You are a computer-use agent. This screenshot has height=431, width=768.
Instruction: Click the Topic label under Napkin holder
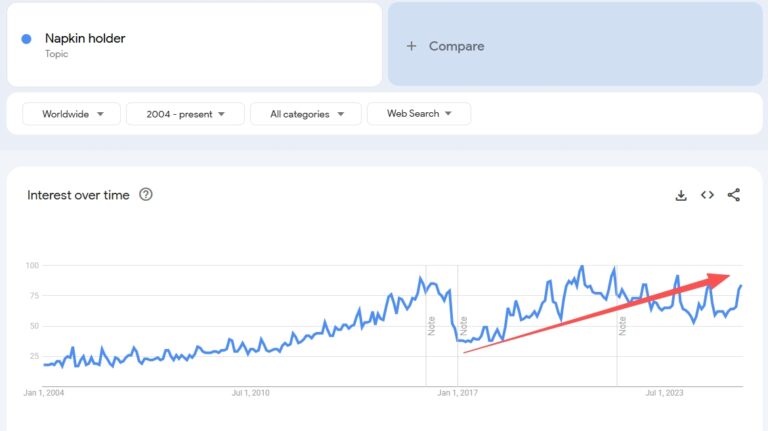coord(56,54)
